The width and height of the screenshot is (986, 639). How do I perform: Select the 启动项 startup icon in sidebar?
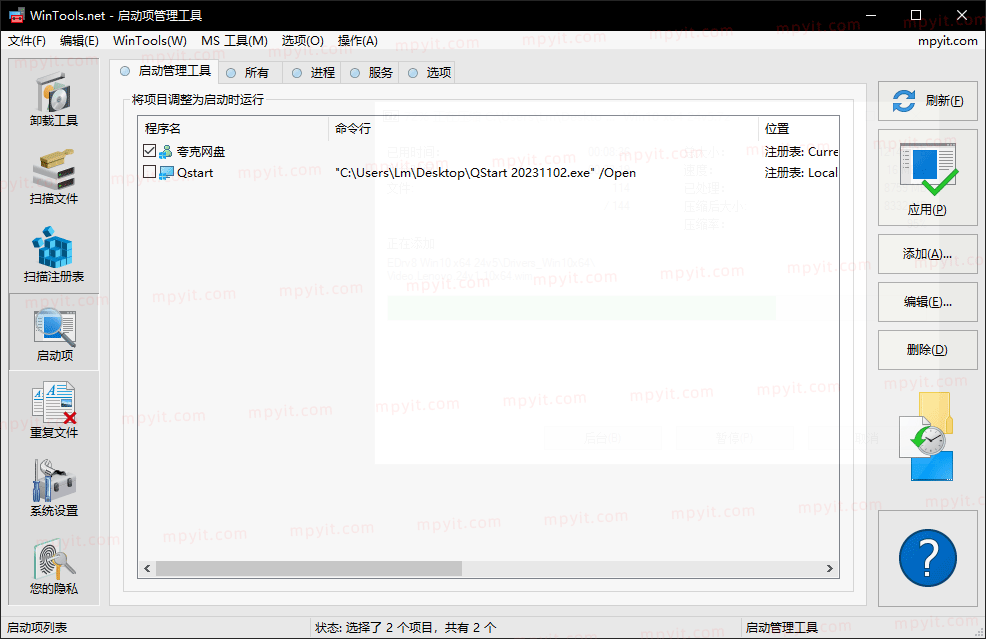click(54, 332)
